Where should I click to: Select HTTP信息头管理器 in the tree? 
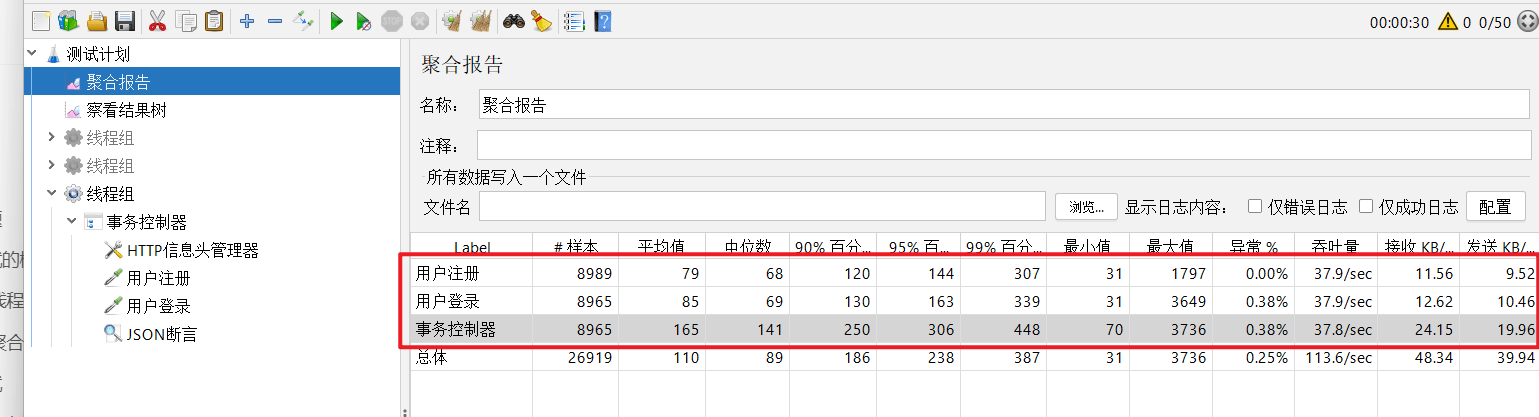point(193,250)
